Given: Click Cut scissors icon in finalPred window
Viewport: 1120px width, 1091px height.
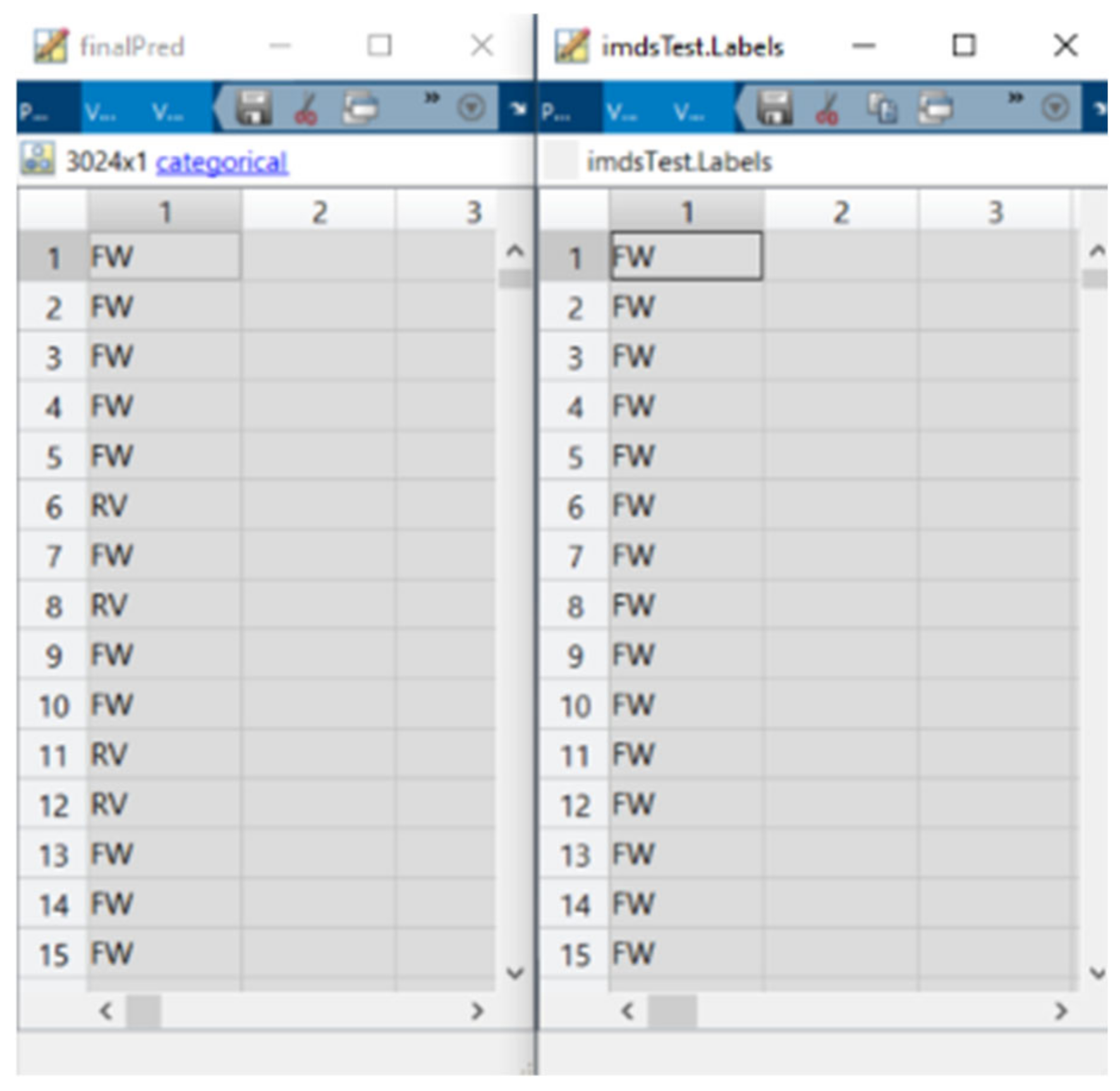Looking at the screenshot, I should 307,109.
